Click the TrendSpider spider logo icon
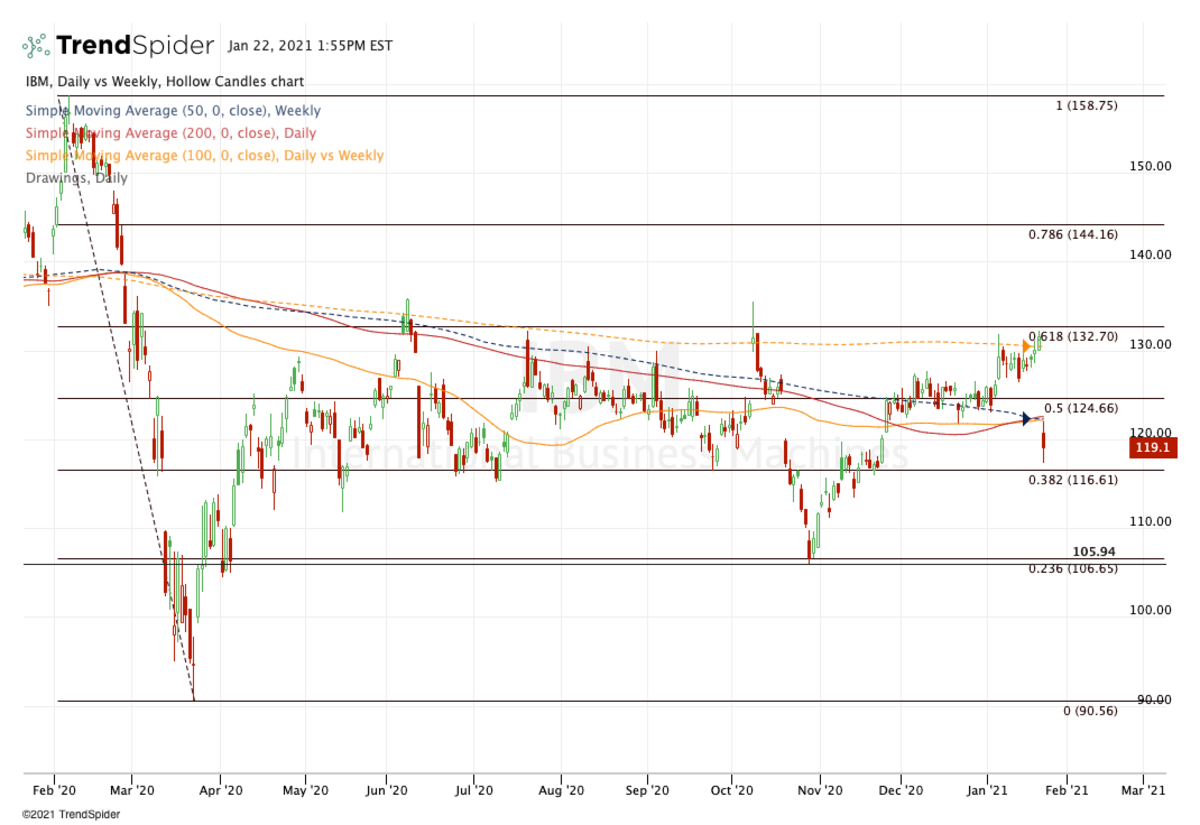 35,46
